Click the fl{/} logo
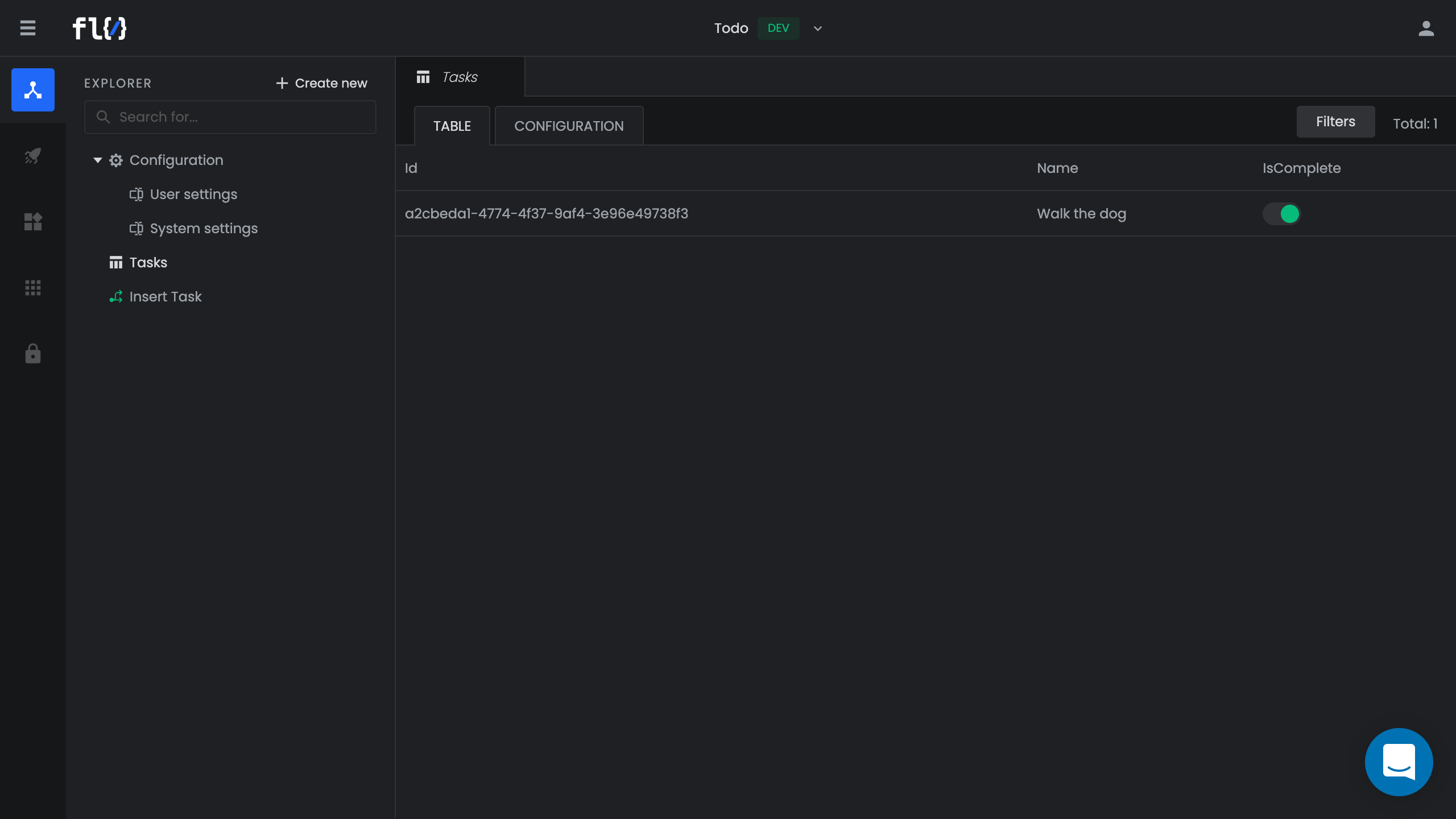 (x=100, y=28)
